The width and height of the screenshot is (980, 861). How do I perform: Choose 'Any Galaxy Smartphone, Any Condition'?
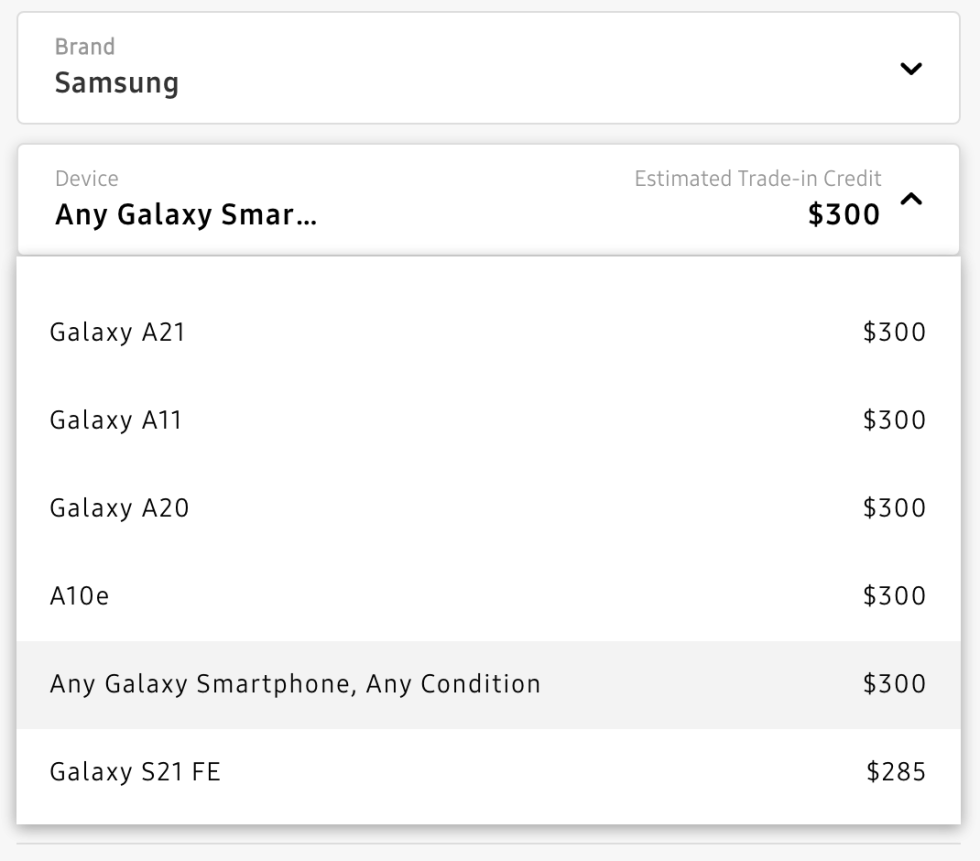click(295, 684)
